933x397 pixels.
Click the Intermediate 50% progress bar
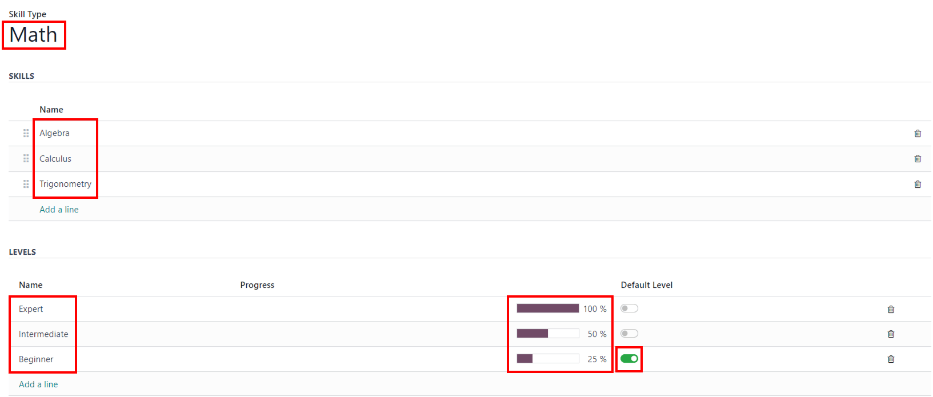point(547,334)
